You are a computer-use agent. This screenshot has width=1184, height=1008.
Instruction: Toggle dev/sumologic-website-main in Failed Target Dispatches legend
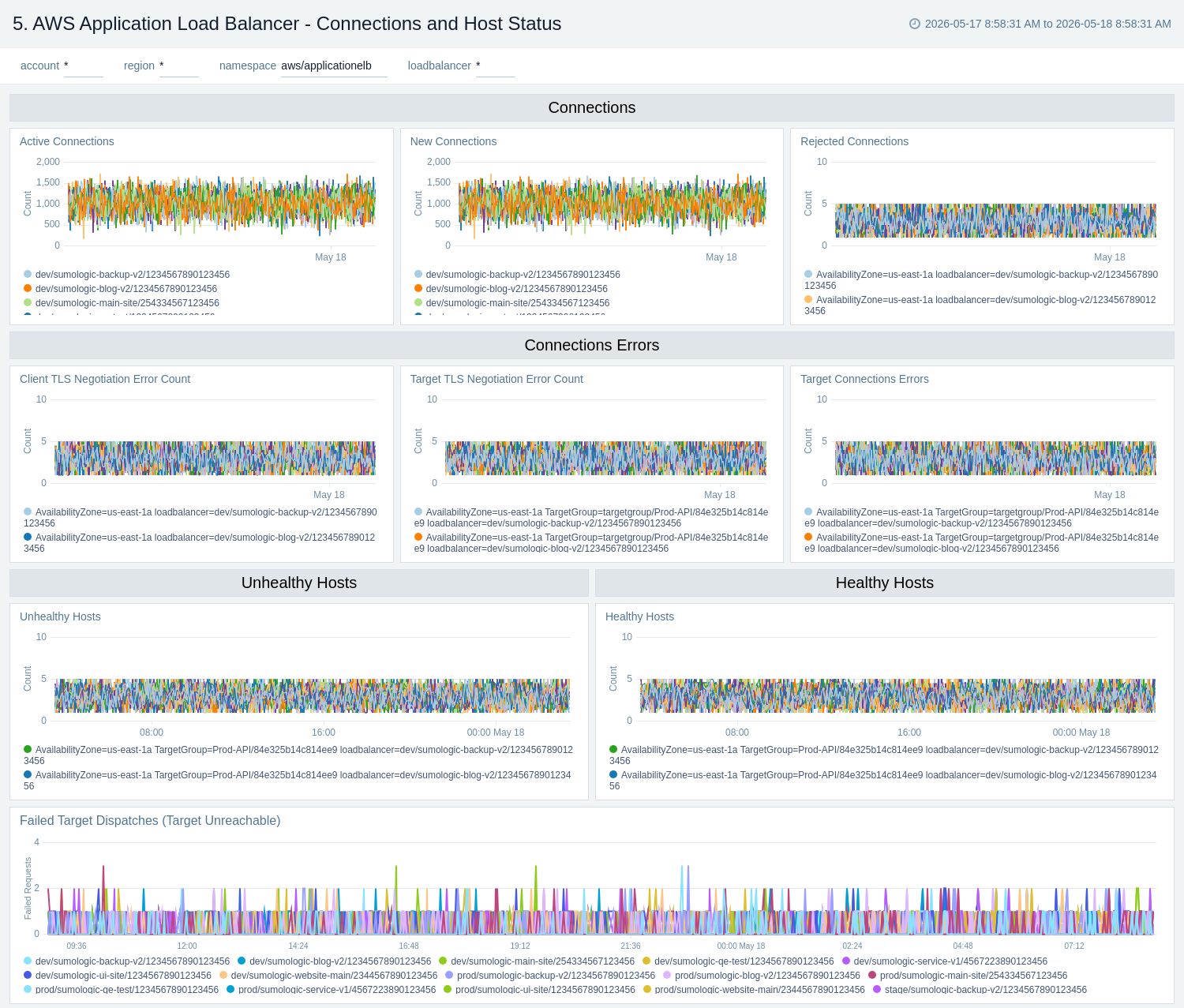click(x=328, y=976)
